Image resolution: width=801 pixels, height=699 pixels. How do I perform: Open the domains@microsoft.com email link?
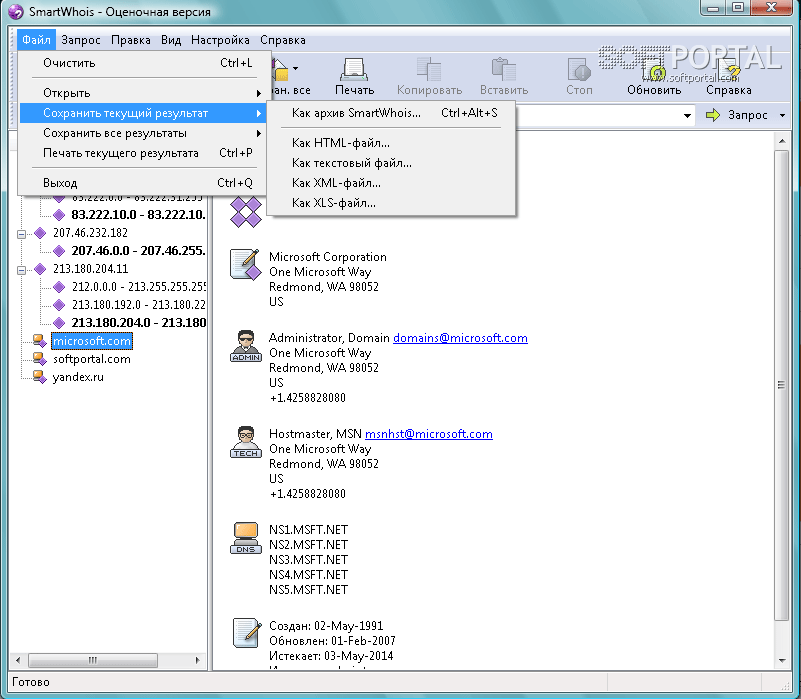tap(460, 338)
